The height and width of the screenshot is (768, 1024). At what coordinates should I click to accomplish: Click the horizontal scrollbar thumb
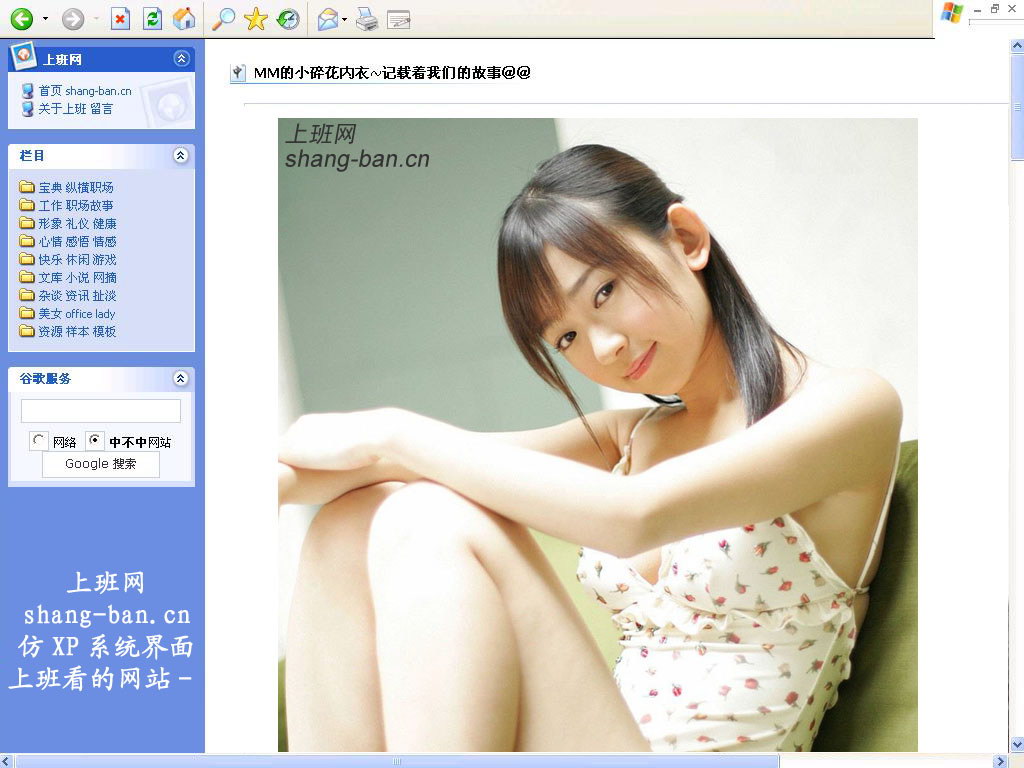pos(397,761)
